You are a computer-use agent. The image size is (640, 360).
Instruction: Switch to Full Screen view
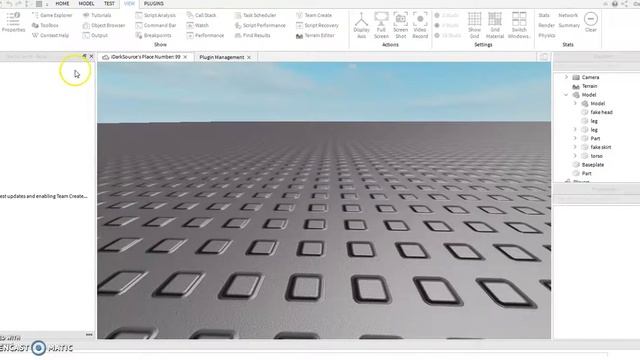tap(381, 25)
